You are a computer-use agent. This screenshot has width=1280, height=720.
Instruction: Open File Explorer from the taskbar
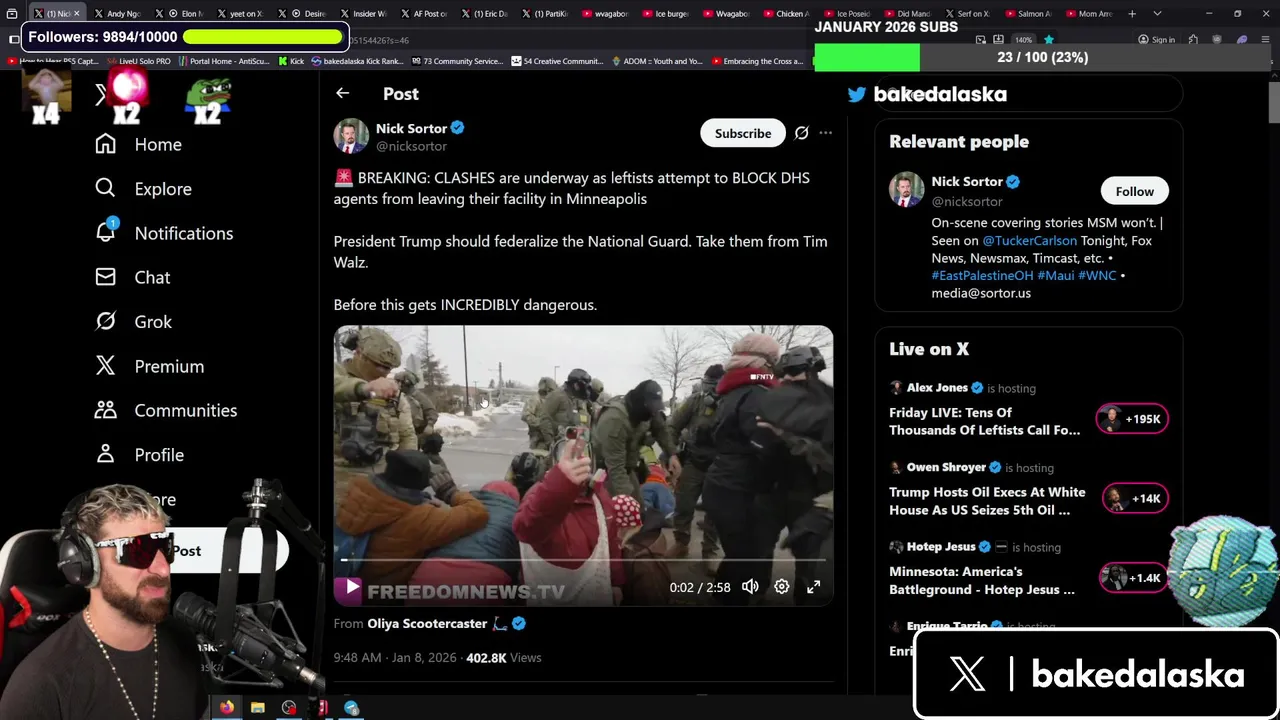(258, 708)
